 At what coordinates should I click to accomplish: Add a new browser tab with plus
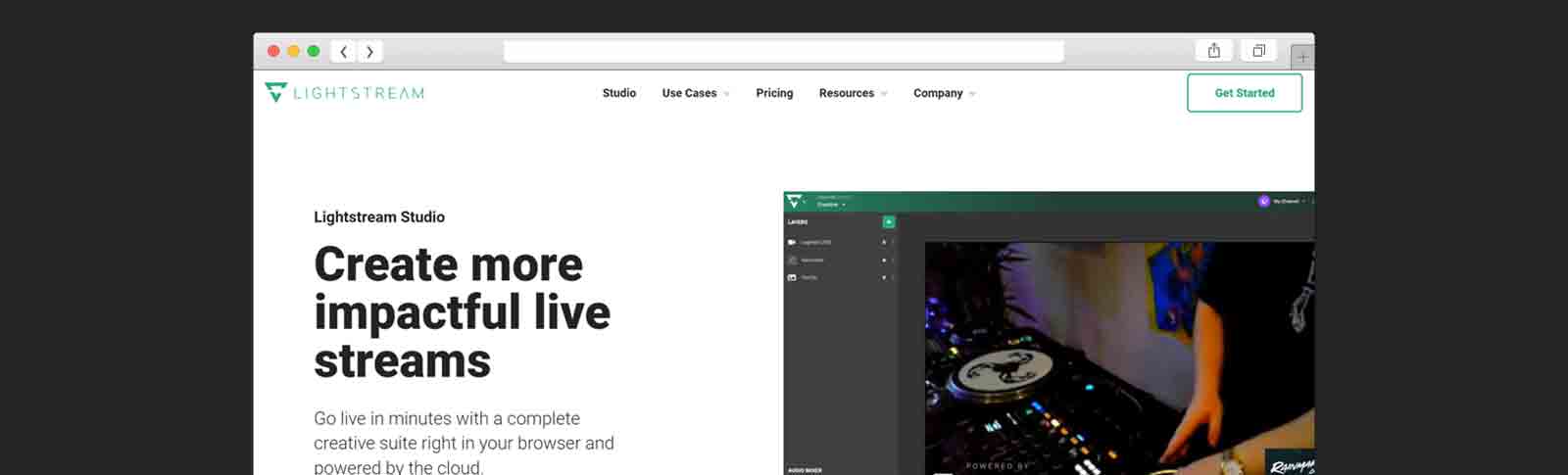(1301, 57)
